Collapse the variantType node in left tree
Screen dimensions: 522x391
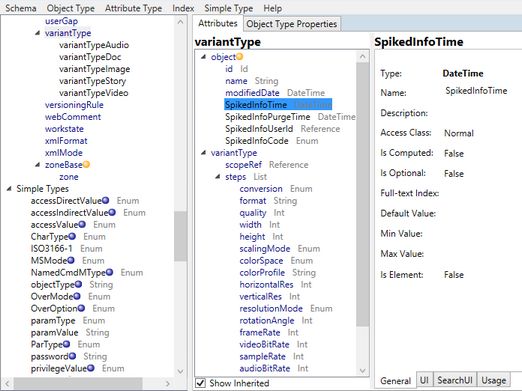point(38,33)
